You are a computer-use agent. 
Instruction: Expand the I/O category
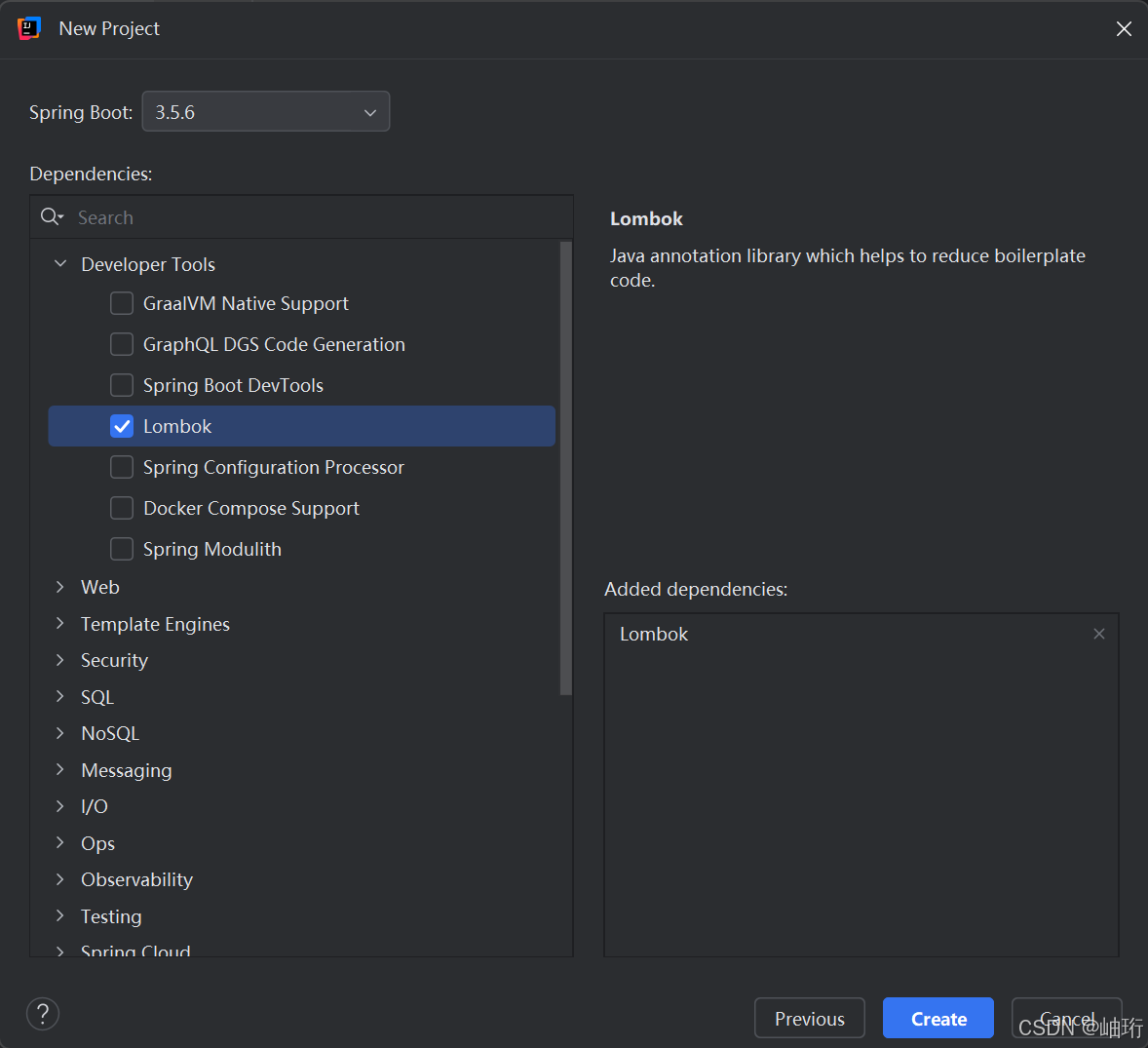pyautogui.click(x=60, y=806)
